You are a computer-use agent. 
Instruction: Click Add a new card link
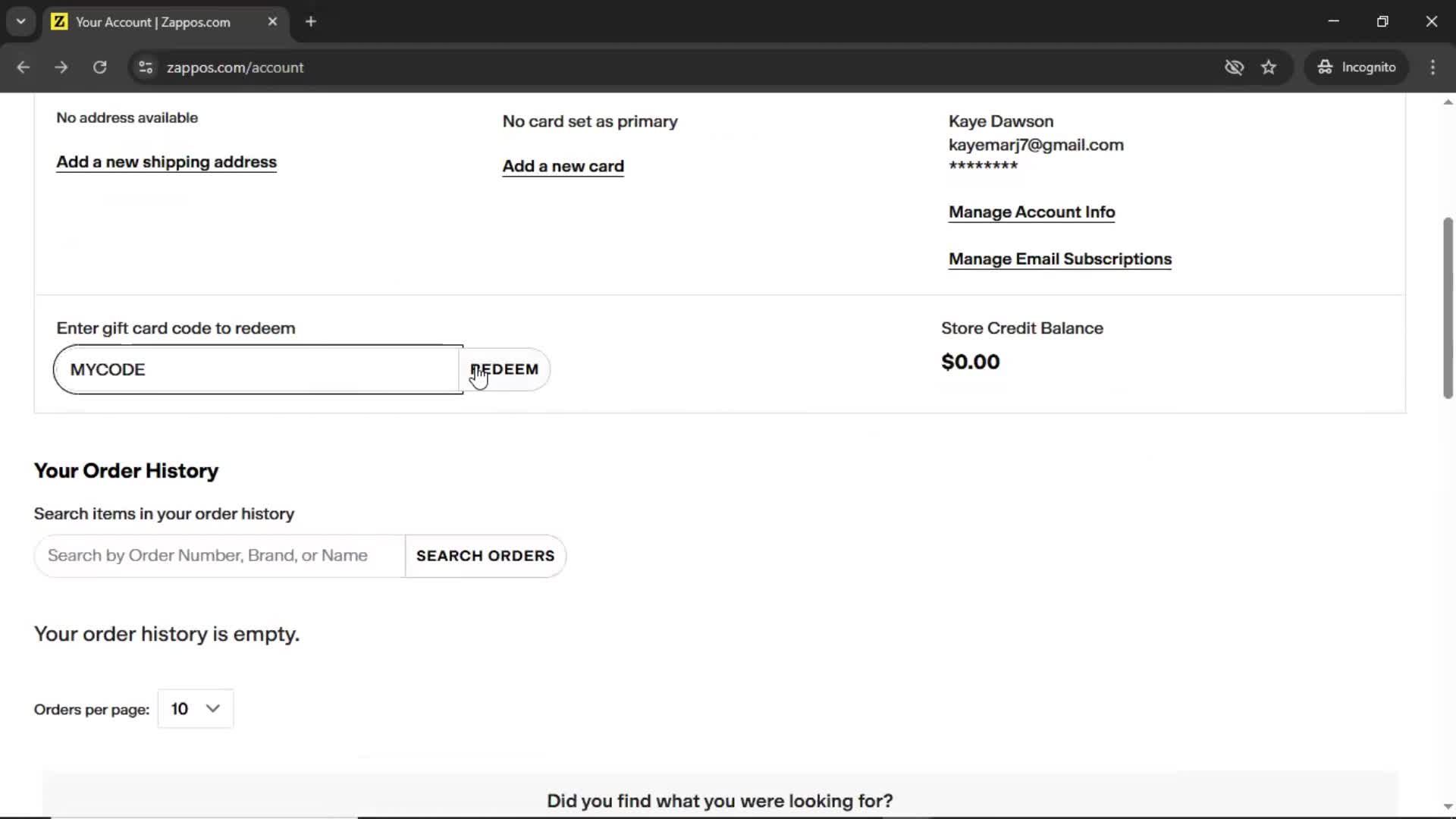tap(563, 166)
